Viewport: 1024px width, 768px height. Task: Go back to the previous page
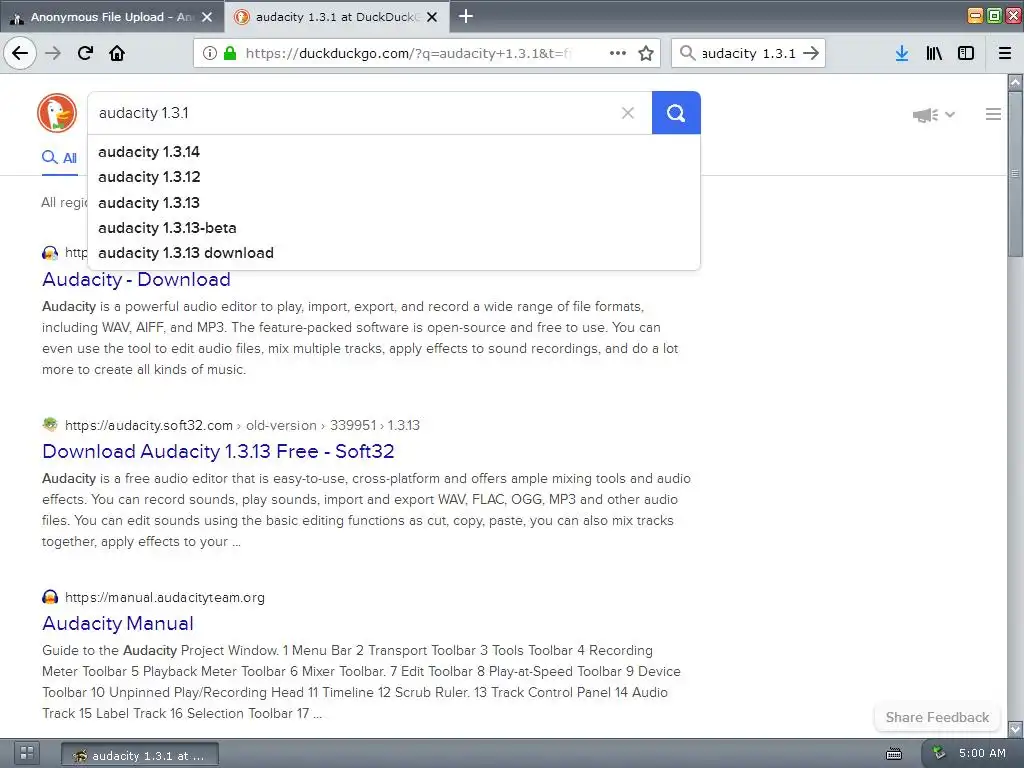pos(20,53)
